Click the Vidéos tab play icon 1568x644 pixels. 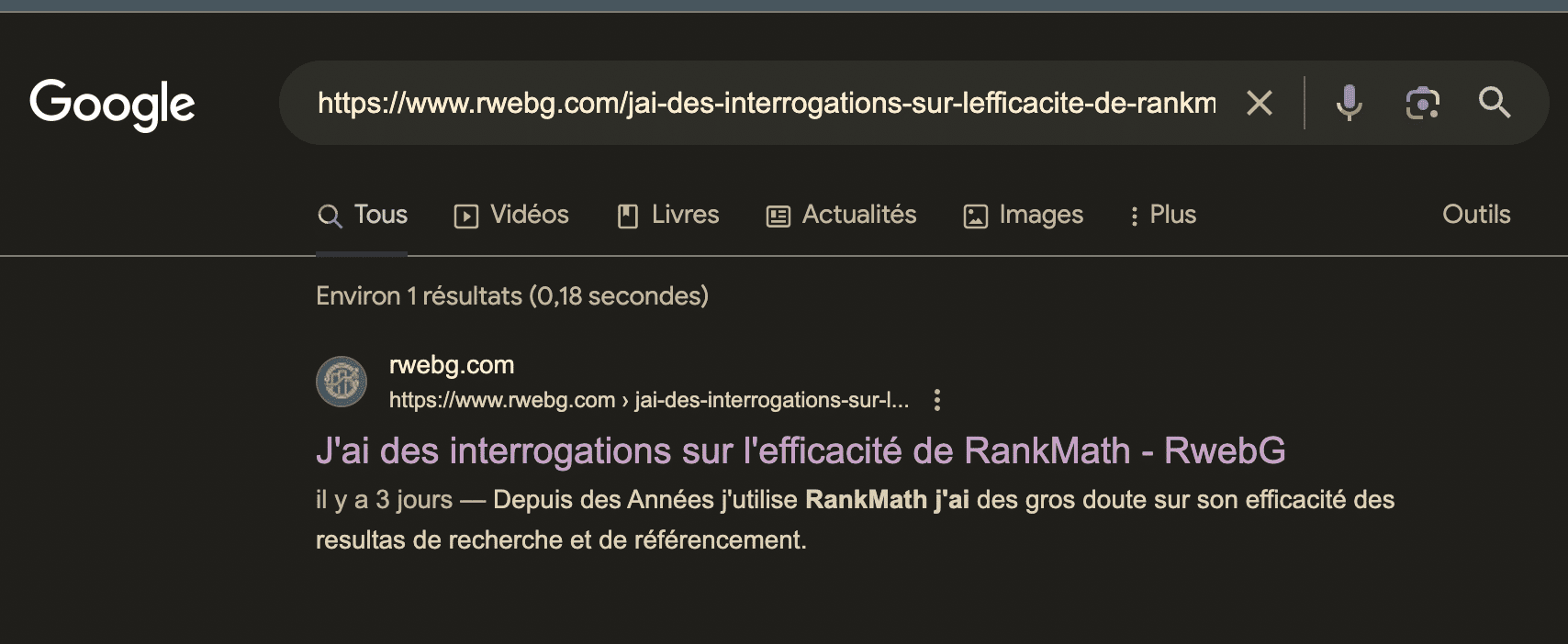466,216
